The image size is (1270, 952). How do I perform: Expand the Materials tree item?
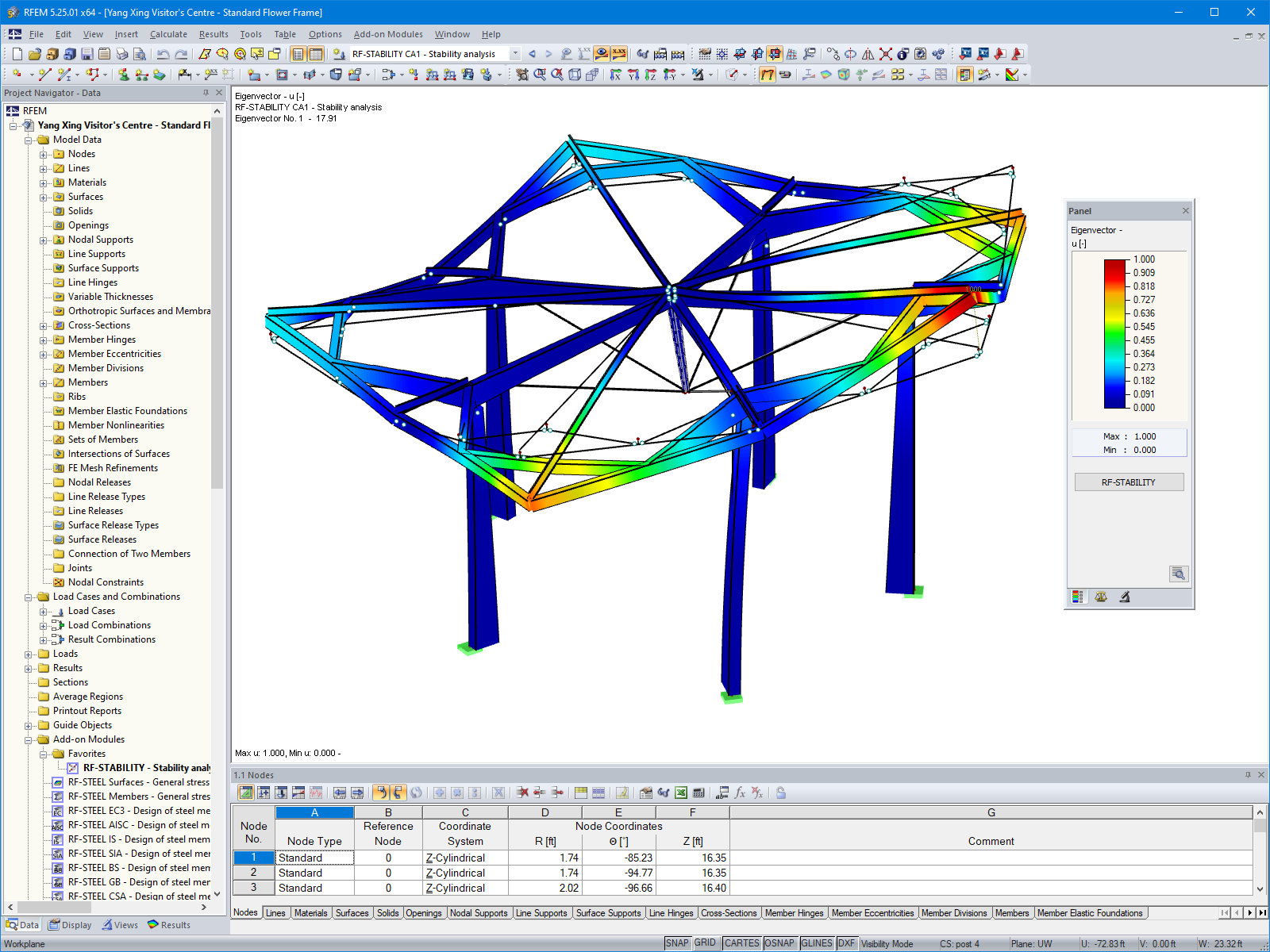point(44,183)
